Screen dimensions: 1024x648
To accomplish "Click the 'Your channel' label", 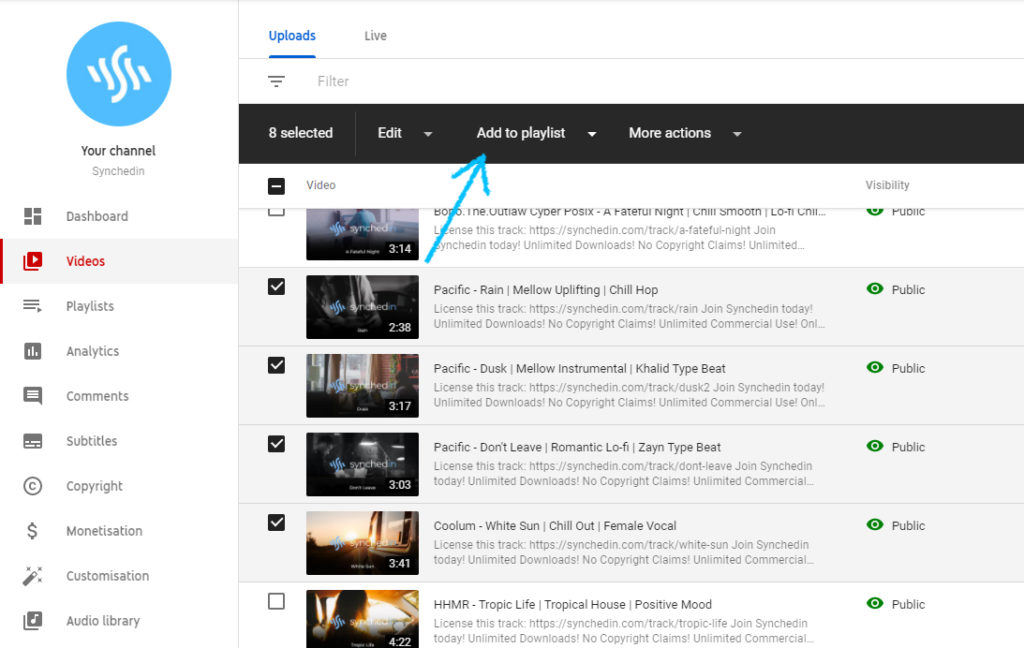I will [118, 150].
